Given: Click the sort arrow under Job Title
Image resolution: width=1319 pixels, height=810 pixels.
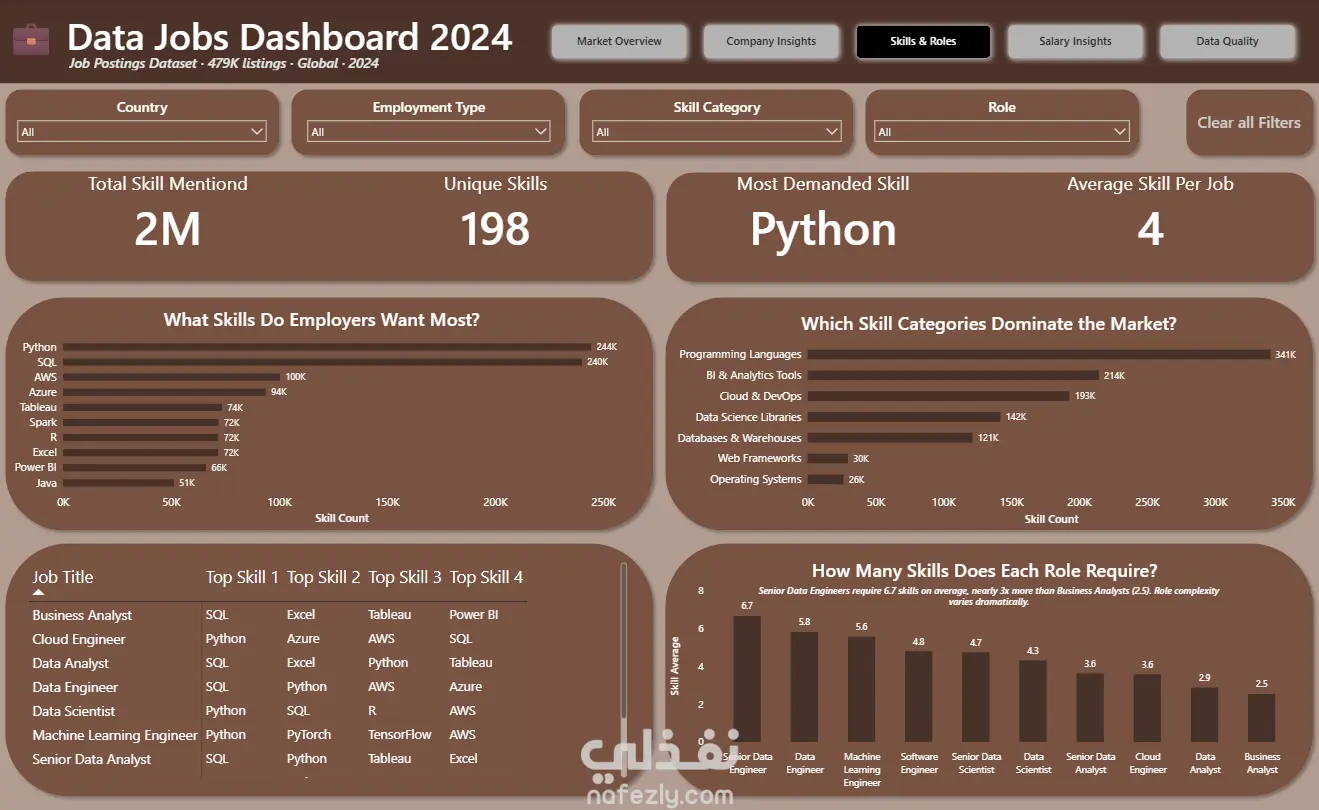Looking at the screenshot, I should tap(39, 592).
